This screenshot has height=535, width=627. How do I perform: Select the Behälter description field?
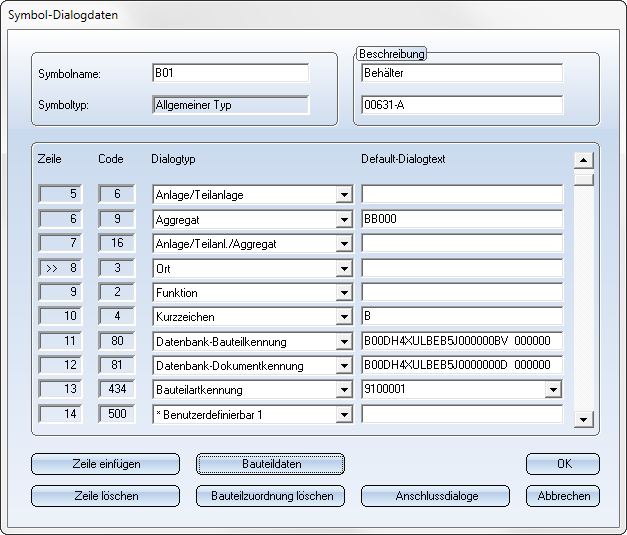461,73
